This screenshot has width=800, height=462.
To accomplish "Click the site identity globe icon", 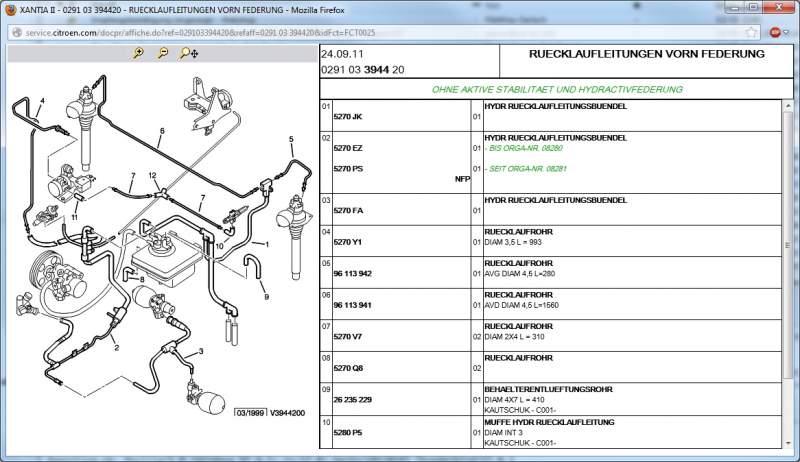I will click(17, 33).
